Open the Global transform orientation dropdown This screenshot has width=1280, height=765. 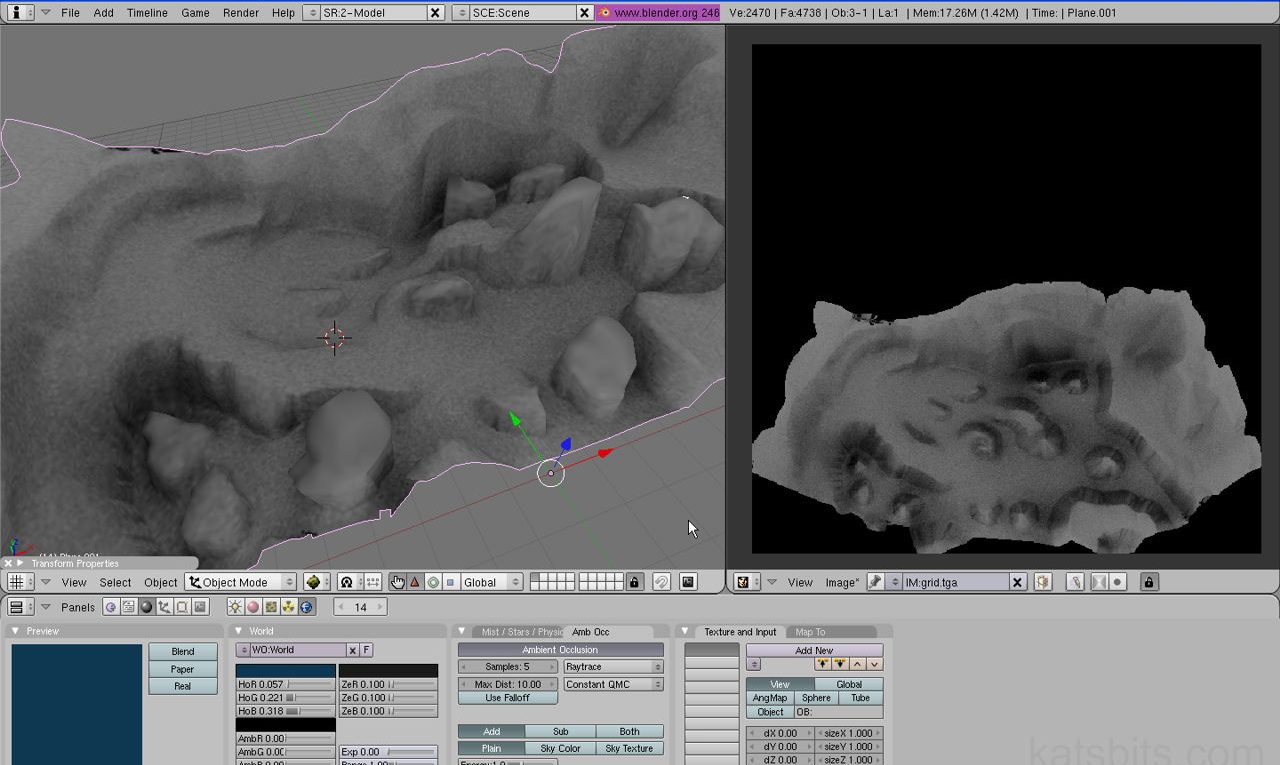point(491,581)
